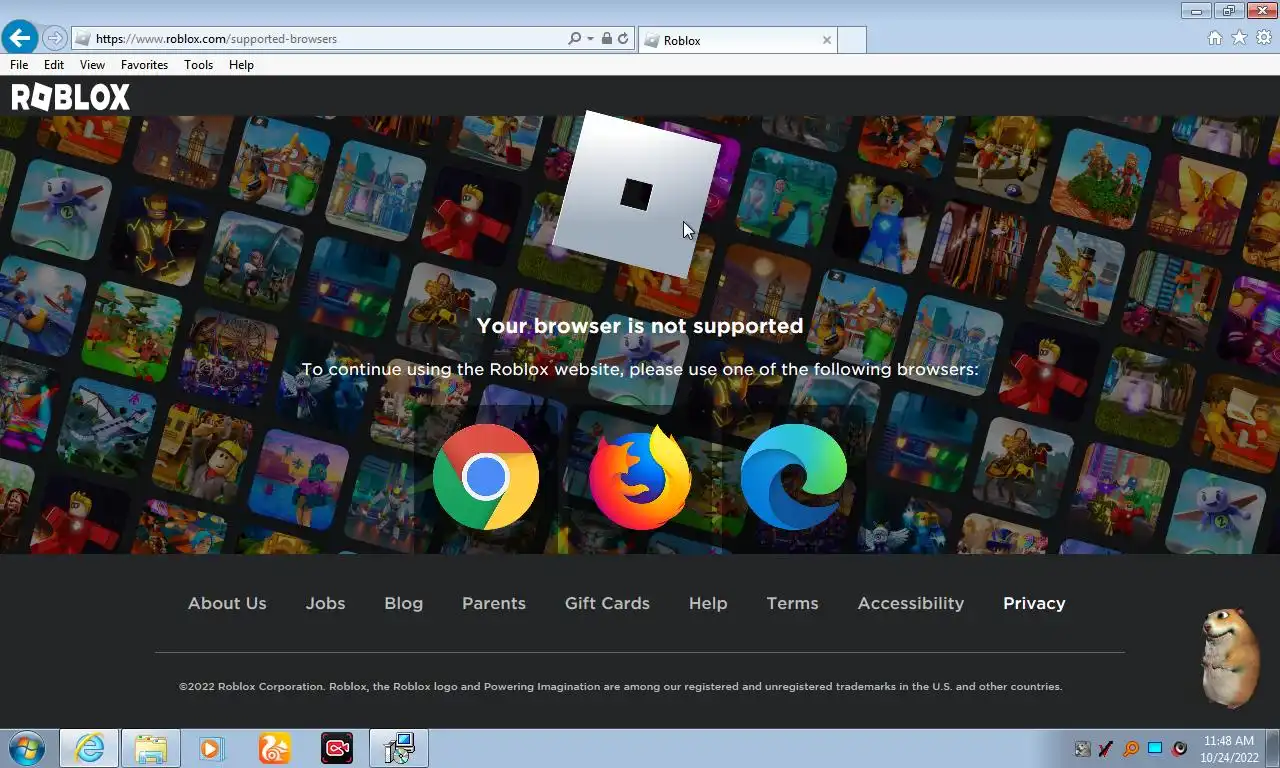
Task: Click the Microsoft Edge browser icon
Action: (x=794, y=477)
